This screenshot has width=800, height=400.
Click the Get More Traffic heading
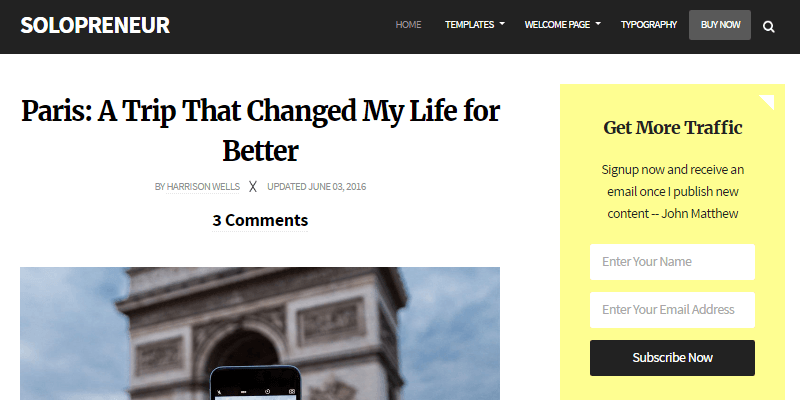coord(673,127)
